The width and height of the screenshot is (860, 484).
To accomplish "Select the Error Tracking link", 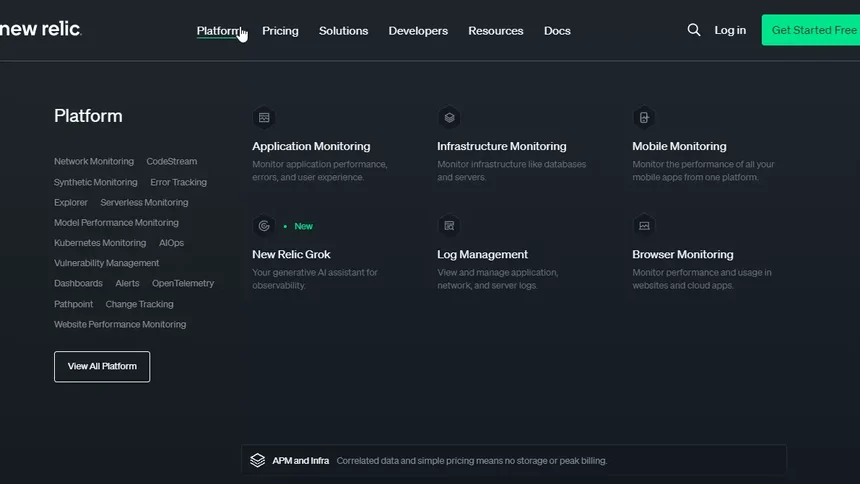I will point(178,182).
